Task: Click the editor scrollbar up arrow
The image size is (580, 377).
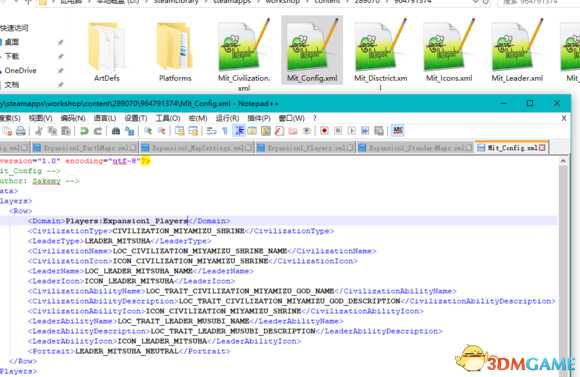Action: [563, 161]
